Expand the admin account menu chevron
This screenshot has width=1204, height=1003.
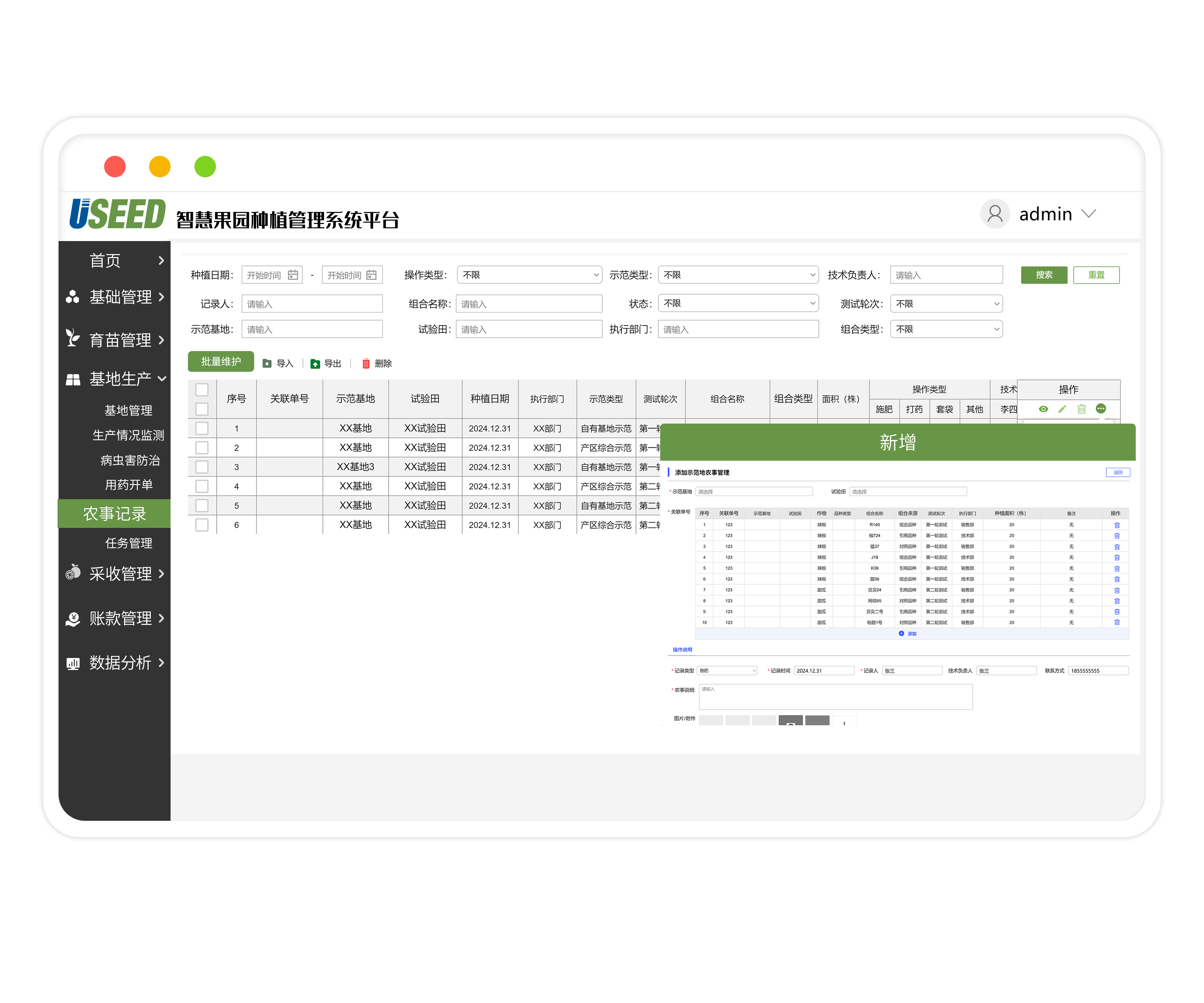[x=1088, y=214]
